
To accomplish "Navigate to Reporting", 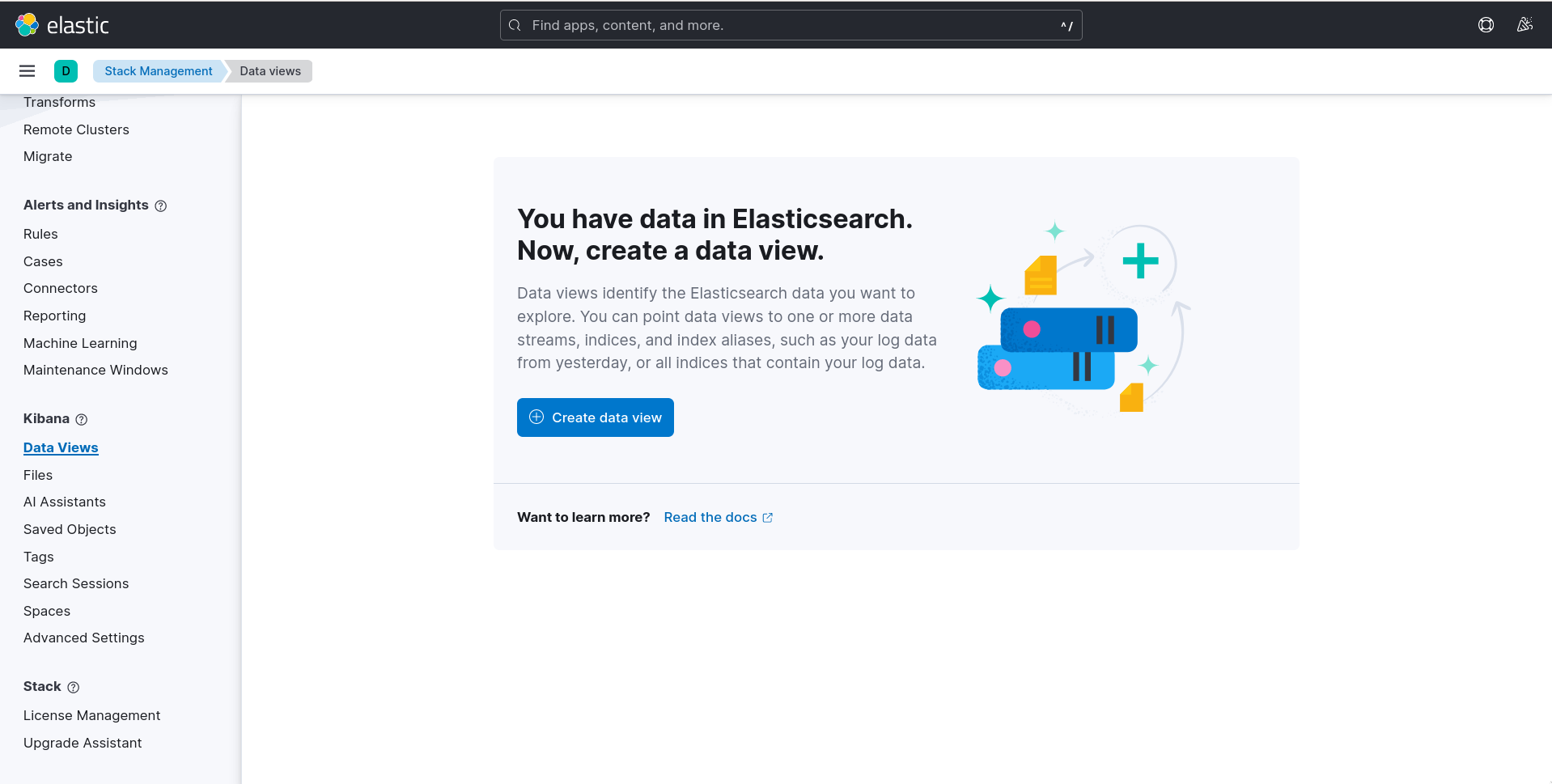I will [x=54, y=316].
